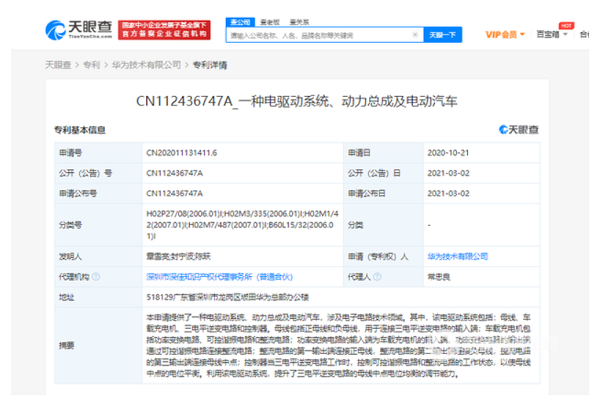Click the patent title CN112436747A heading
The image size is (600, 400).
point(297,101)
